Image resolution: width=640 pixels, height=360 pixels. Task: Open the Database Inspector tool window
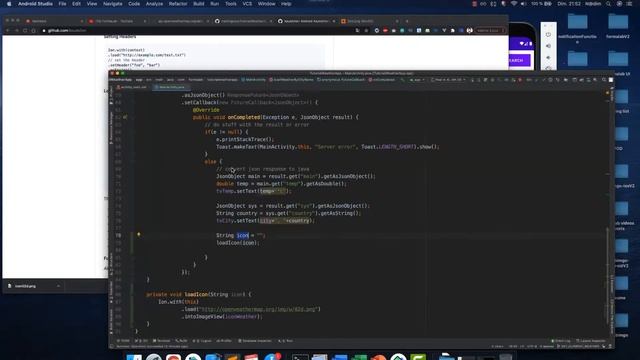[x=255, y=341]
